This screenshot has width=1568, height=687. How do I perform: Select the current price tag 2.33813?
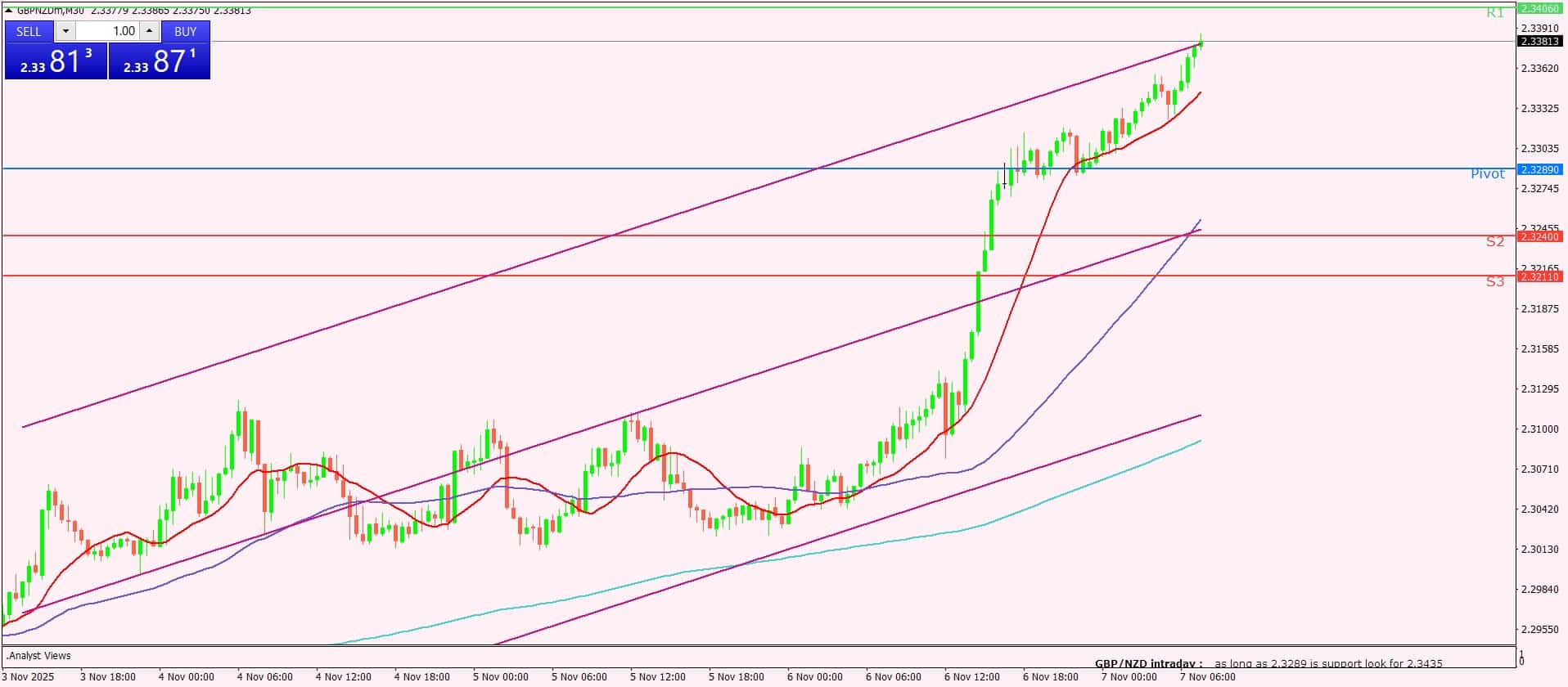pos(1540,41)
